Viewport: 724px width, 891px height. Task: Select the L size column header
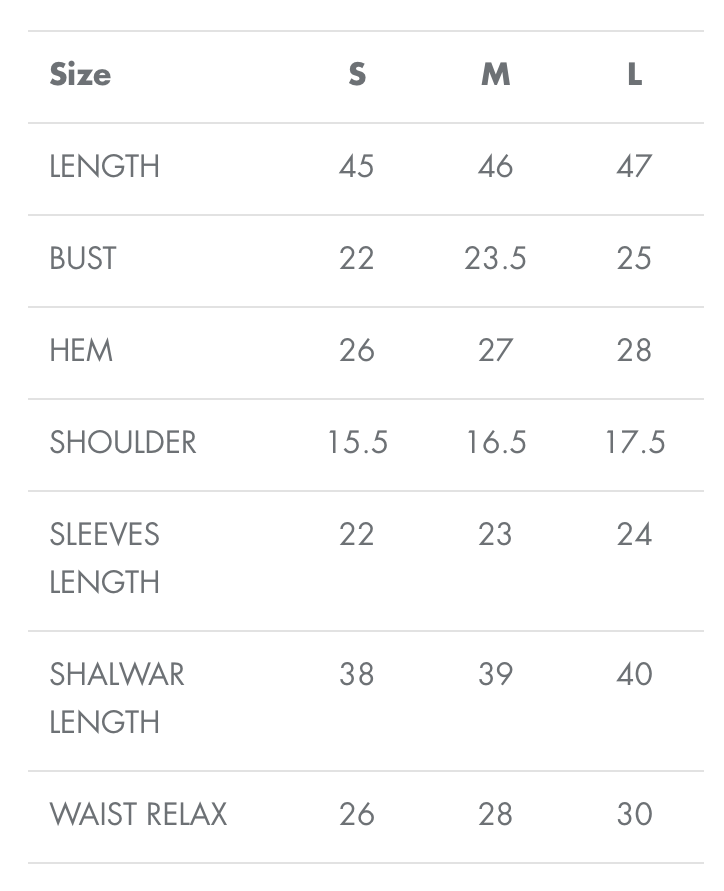coord(635,74)
